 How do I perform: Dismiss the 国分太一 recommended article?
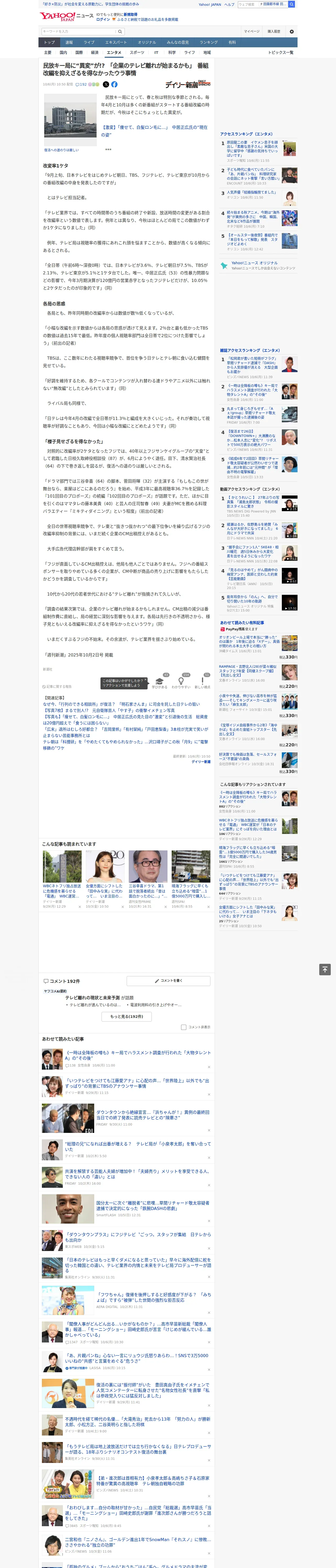tap(209, 1221)
